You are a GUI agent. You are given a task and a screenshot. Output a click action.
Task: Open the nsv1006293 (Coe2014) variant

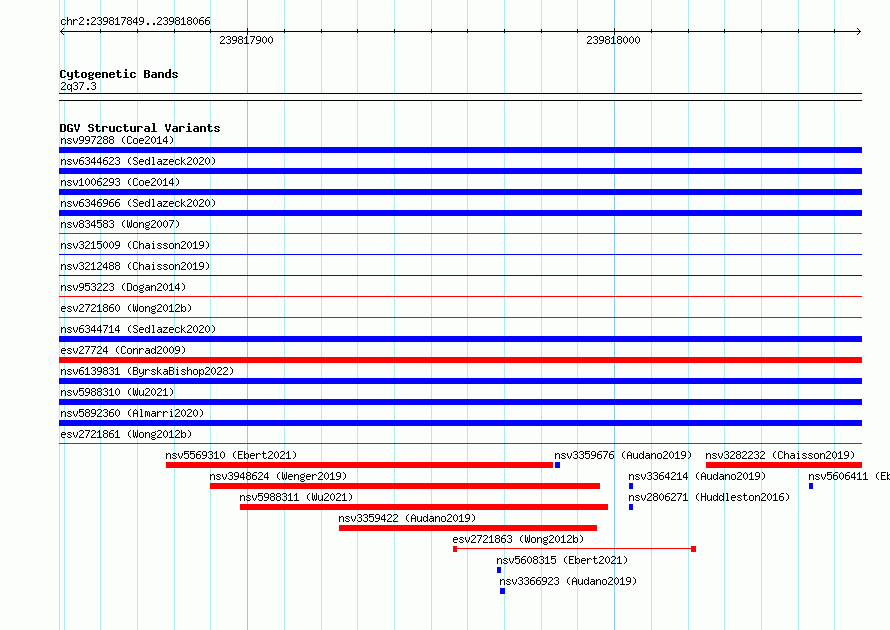coord(120,182)
